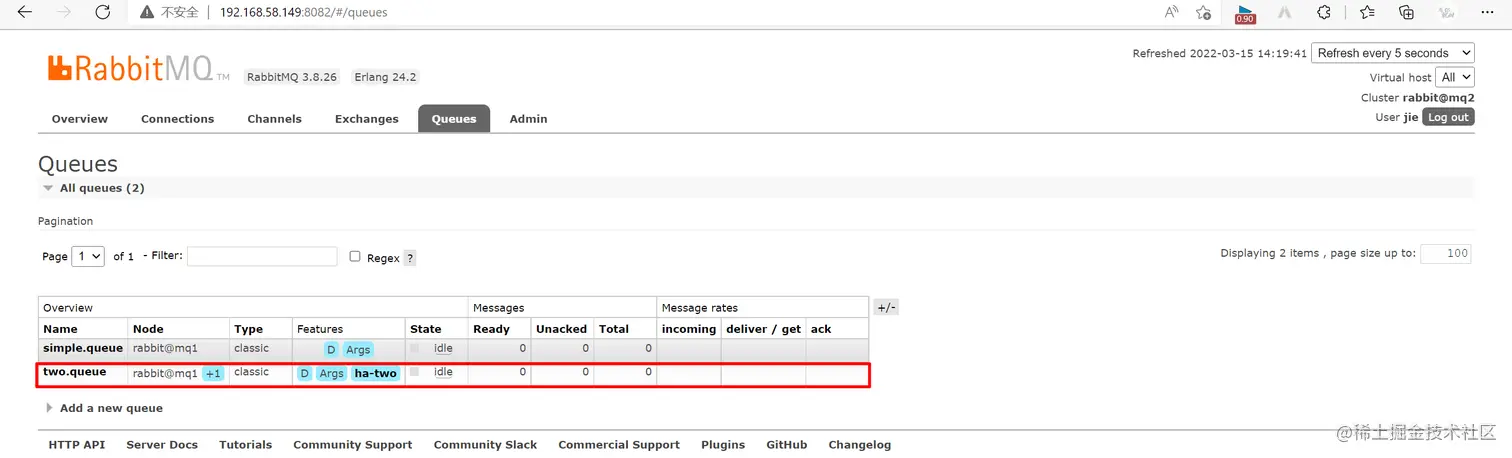Open the browser Extensions puzzle icon
The height and width of the screenshot is (458, 1512).
[x=1324, y=12]
